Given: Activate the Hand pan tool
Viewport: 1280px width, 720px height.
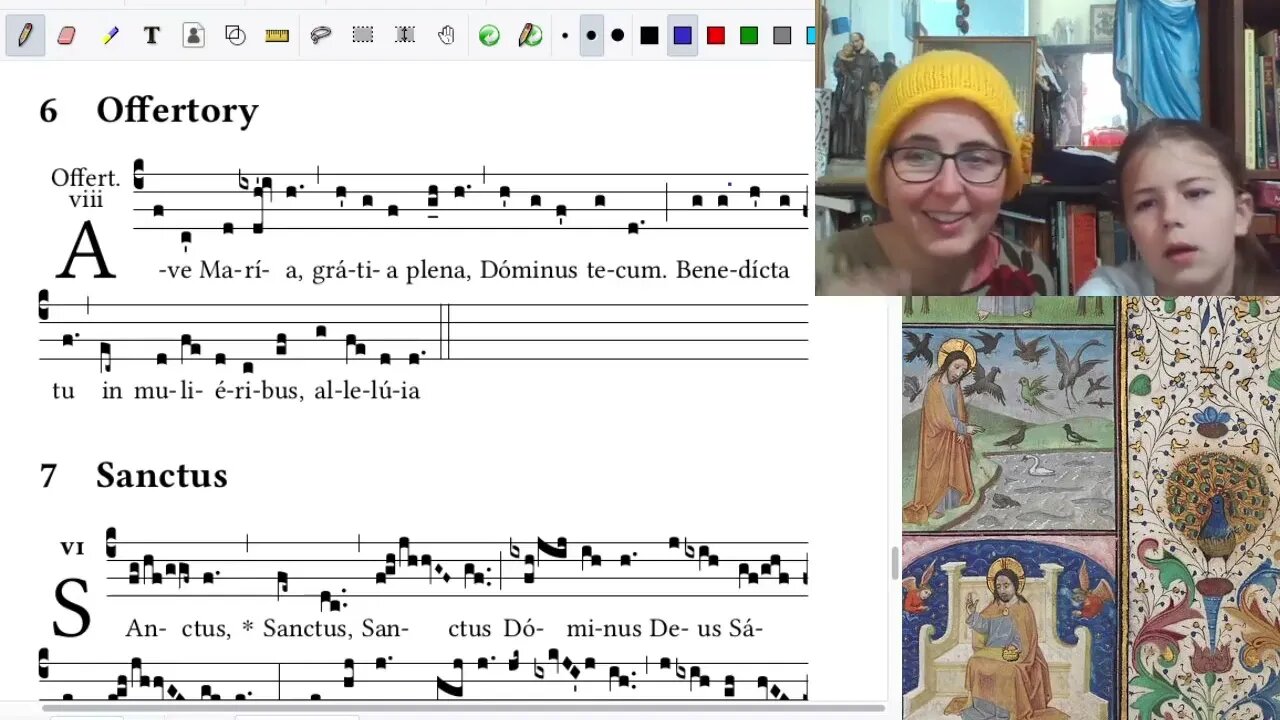Looking at the screenshot, I should tap(446, 35).
